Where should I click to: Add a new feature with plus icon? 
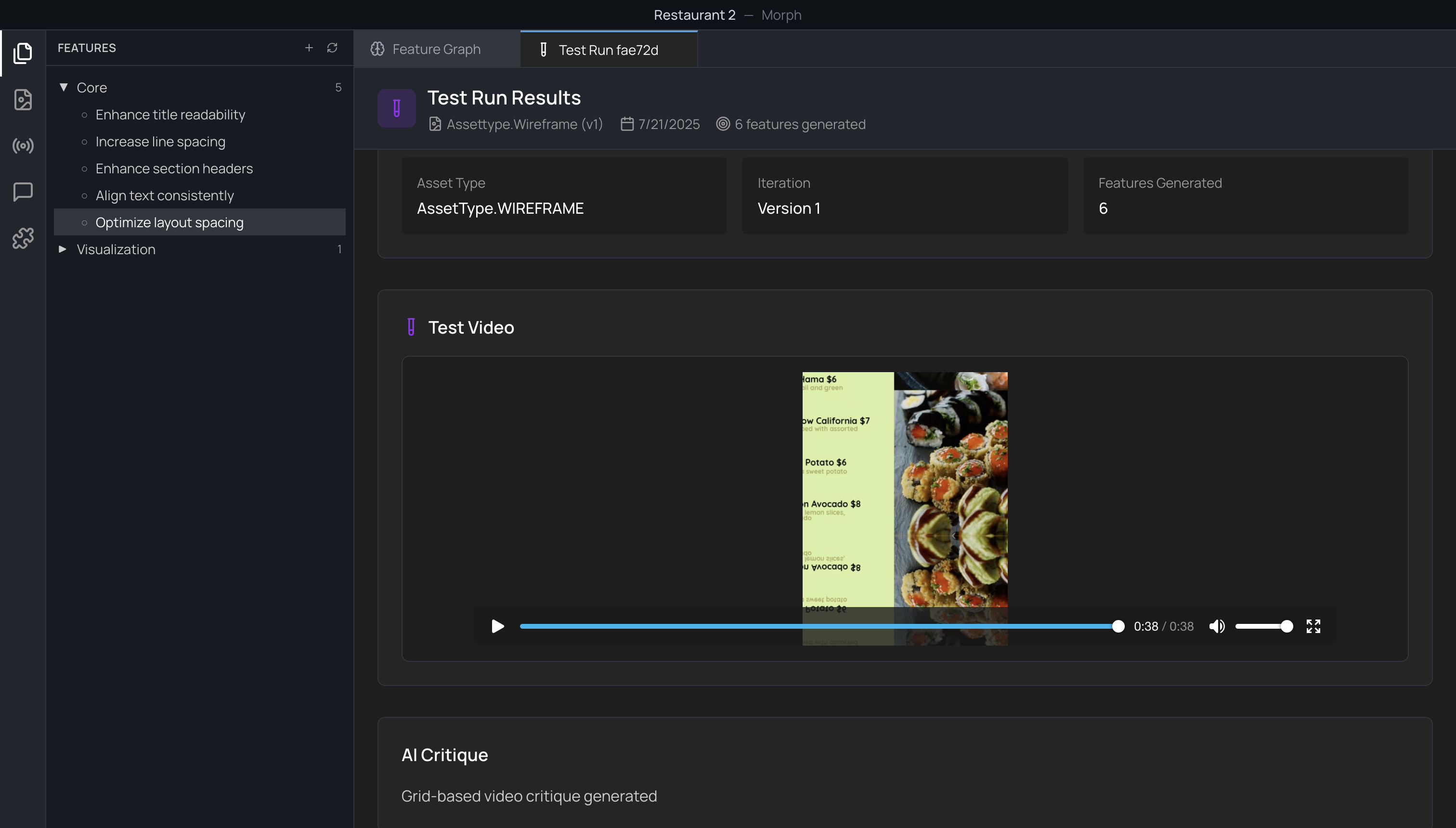point(309,48)
